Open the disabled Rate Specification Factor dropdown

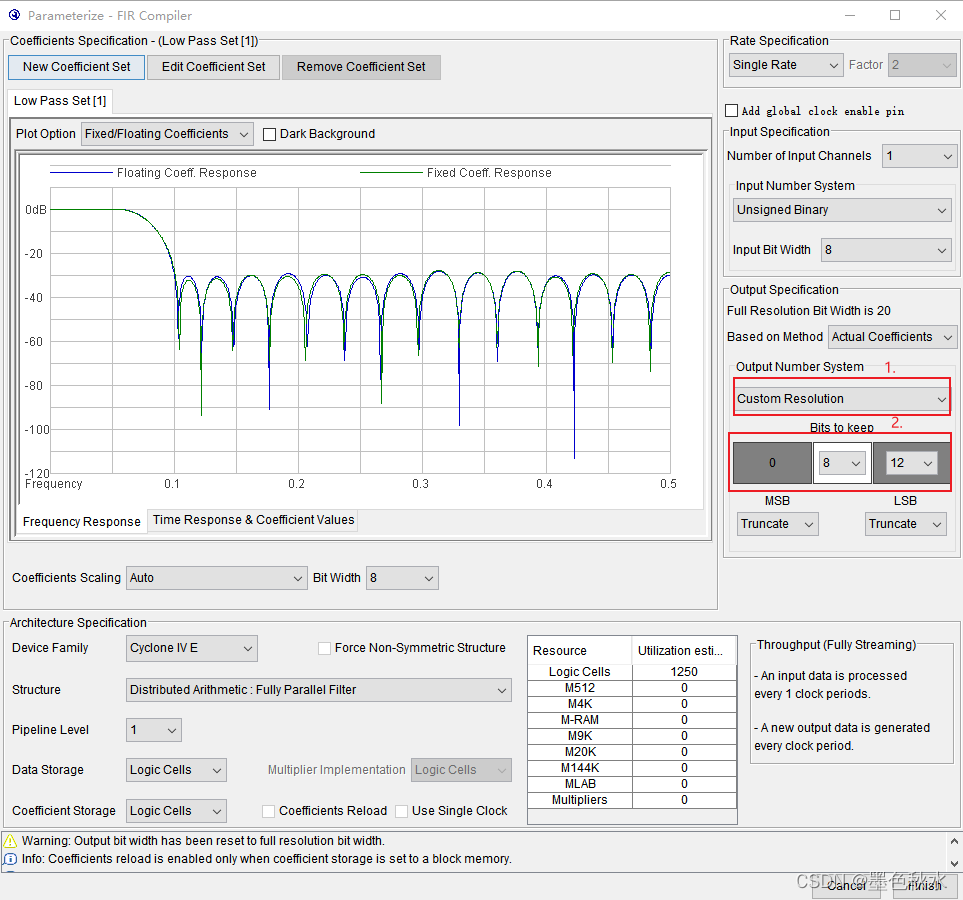point(922,65)
